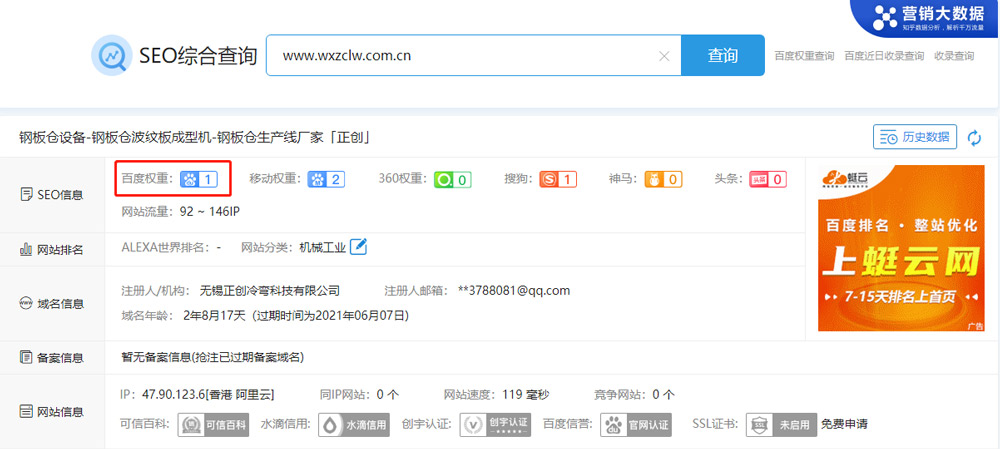Clear the search field with X icon
1000x449 pixels.
[664, 56]
